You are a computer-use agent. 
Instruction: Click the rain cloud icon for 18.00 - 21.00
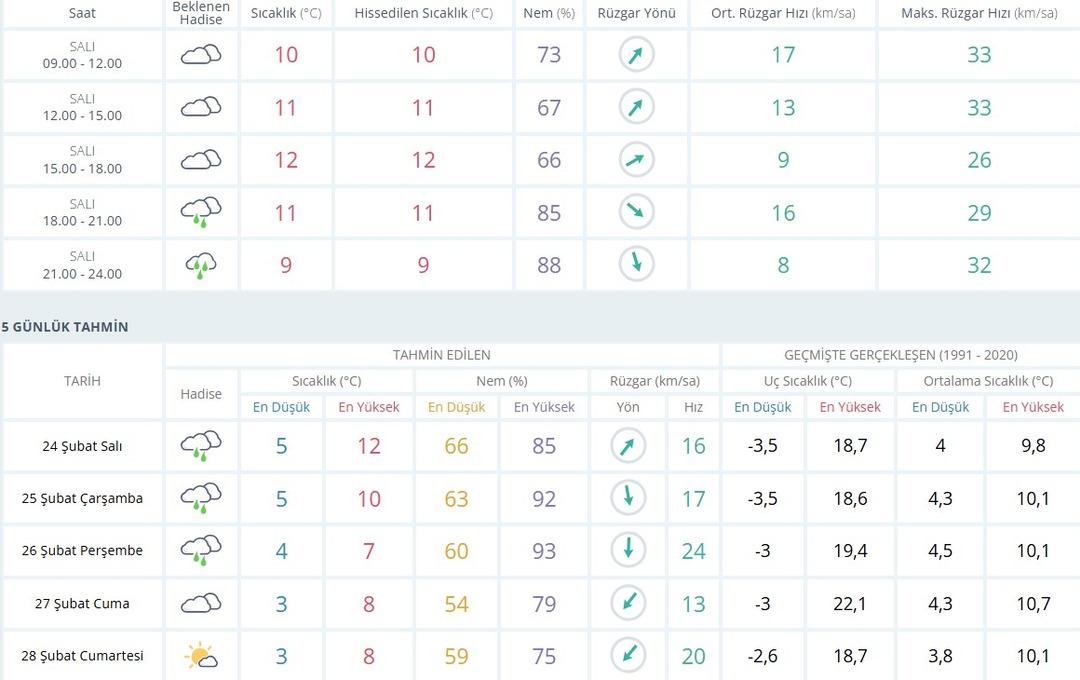pos(201,212)
